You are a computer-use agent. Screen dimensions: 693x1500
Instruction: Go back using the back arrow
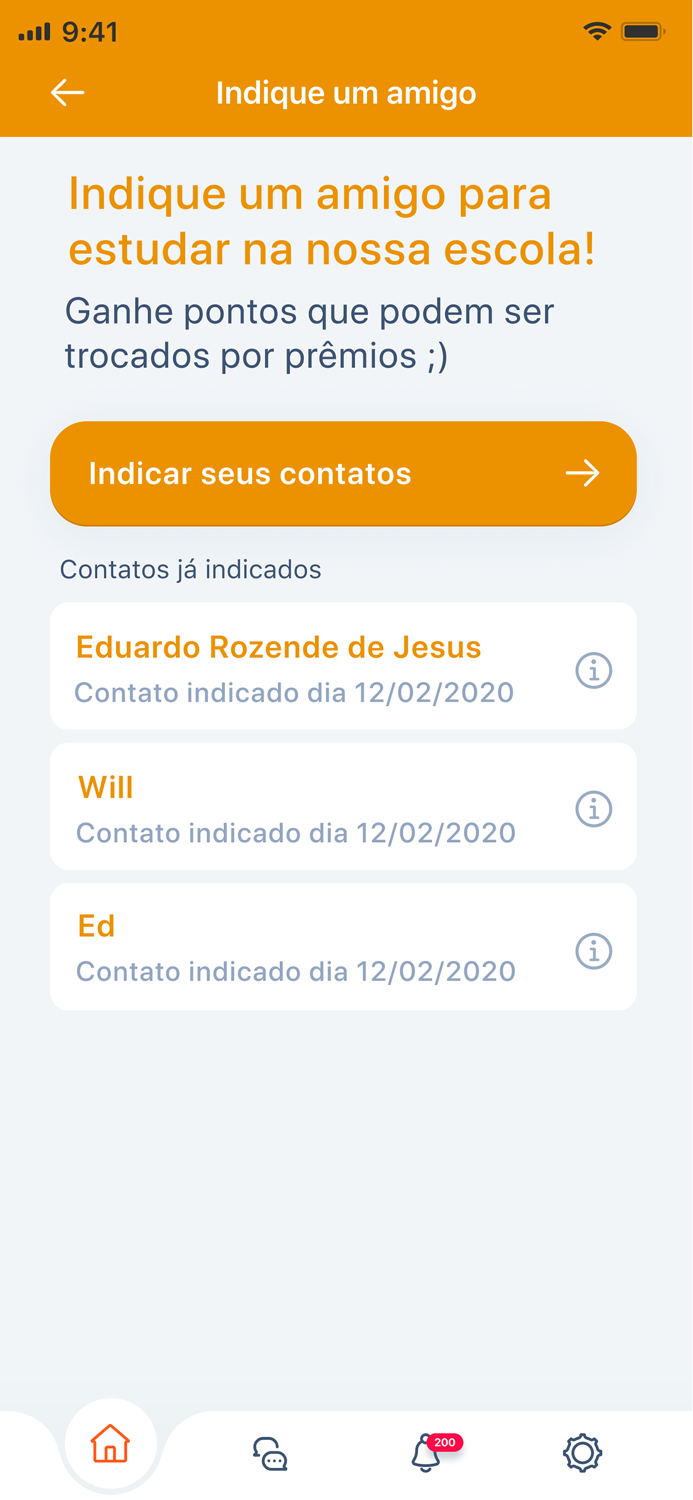(66, 92)
